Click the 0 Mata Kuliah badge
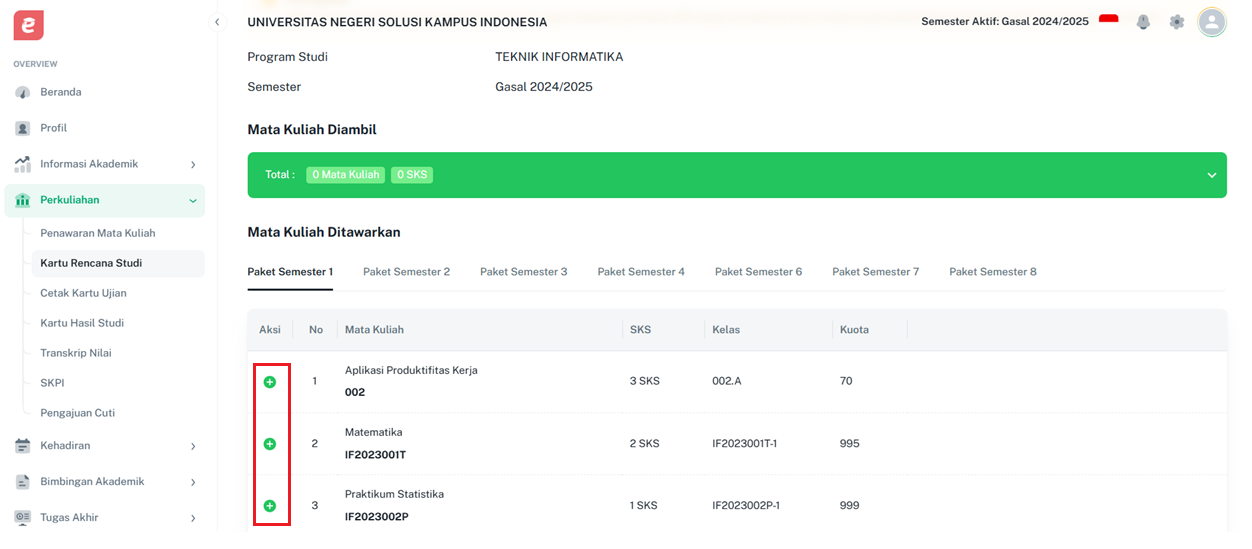Viewport: 1252px width, 549px height. coord(346,175)
